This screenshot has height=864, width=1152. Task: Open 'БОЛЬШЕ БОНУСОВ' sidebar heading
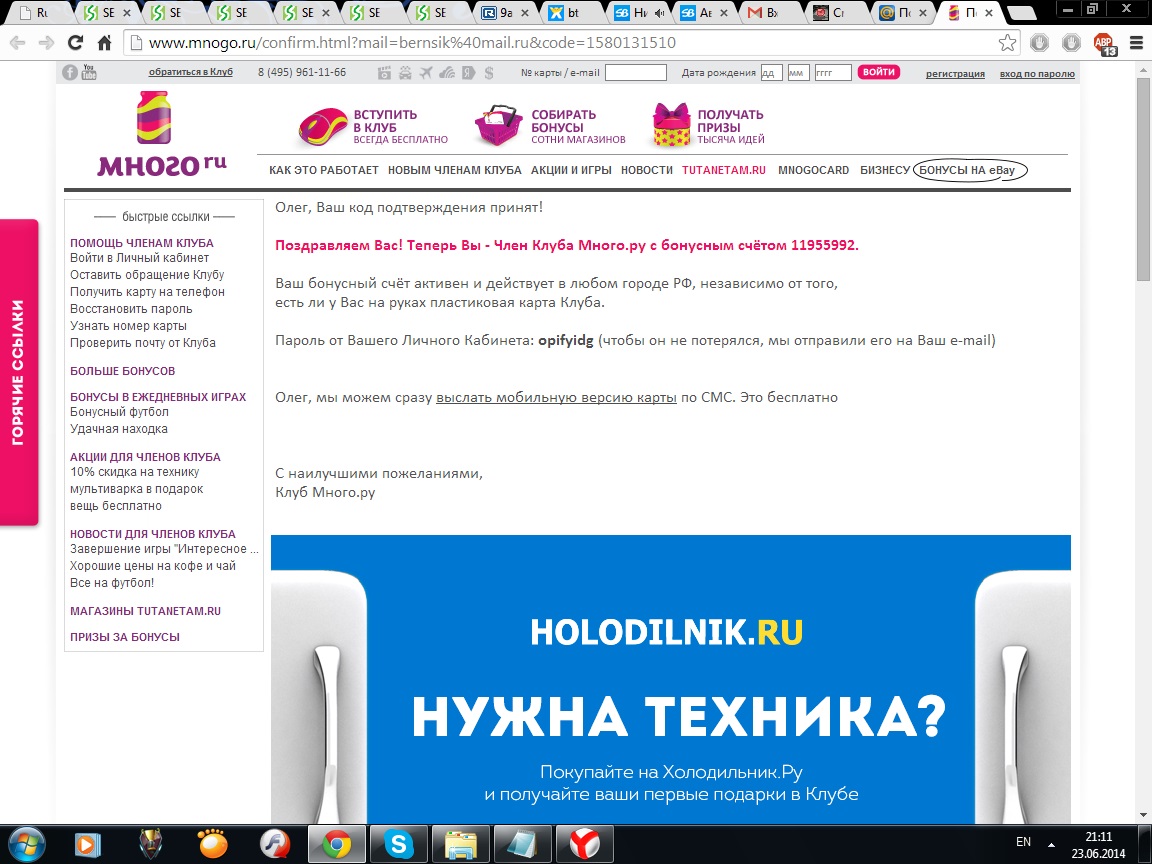click(123, 371)
